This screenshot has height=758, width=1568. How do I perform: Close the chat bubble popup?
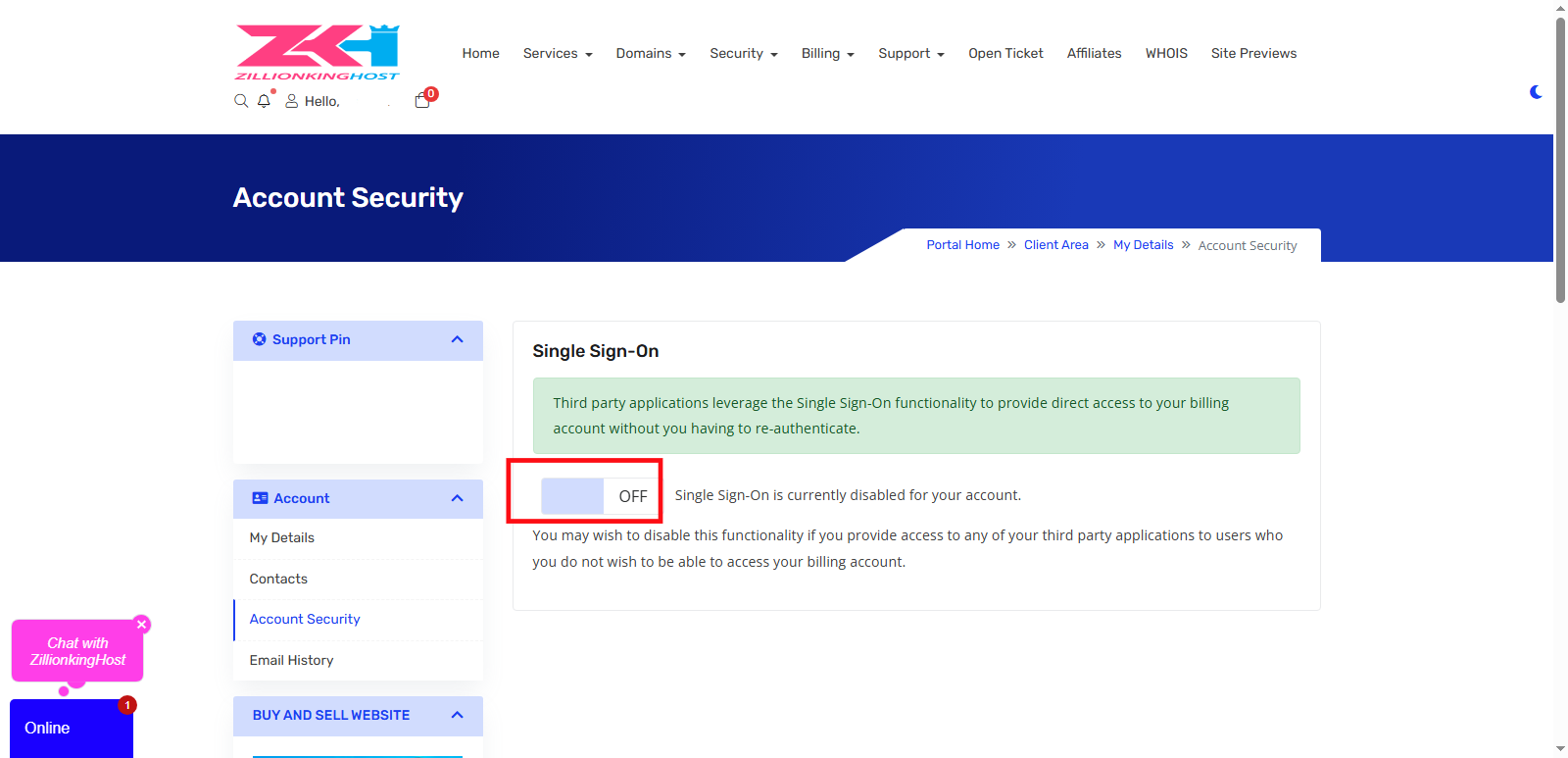click(x=142, y=625)
